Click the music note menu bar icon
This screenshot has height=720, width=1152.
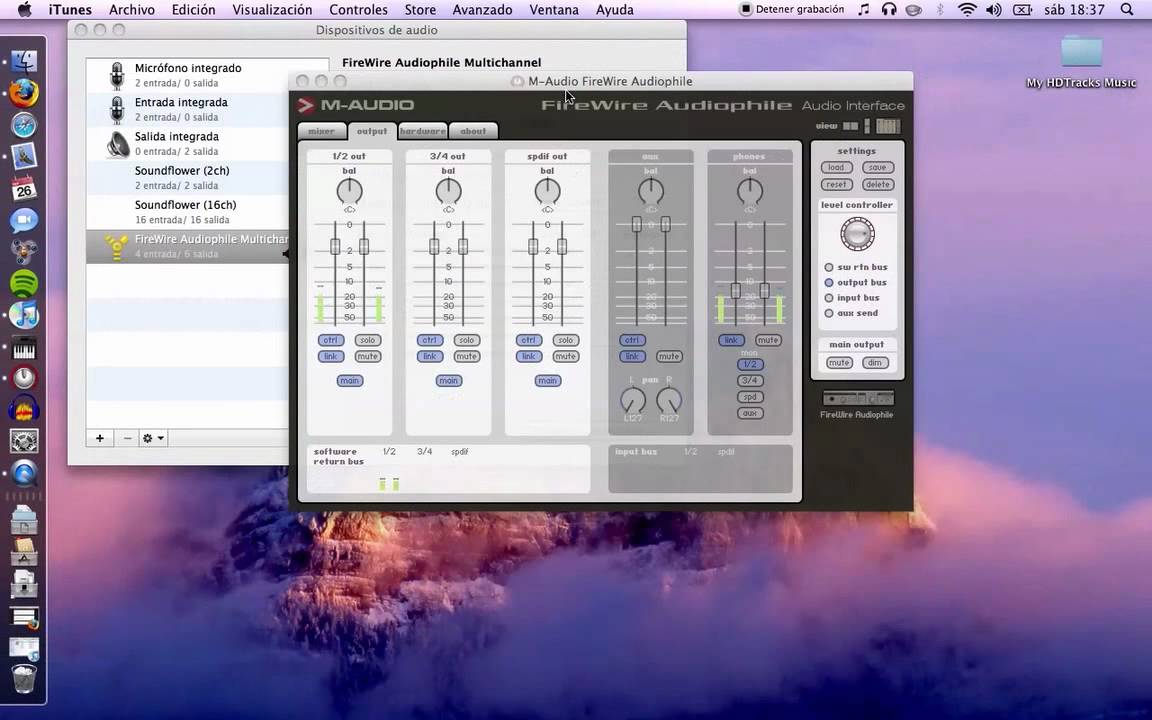coord(864,10)
